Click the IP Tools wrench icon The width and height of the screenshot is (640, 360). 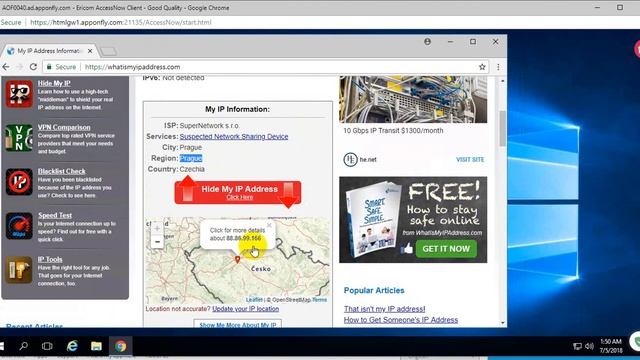click(19, 270)
